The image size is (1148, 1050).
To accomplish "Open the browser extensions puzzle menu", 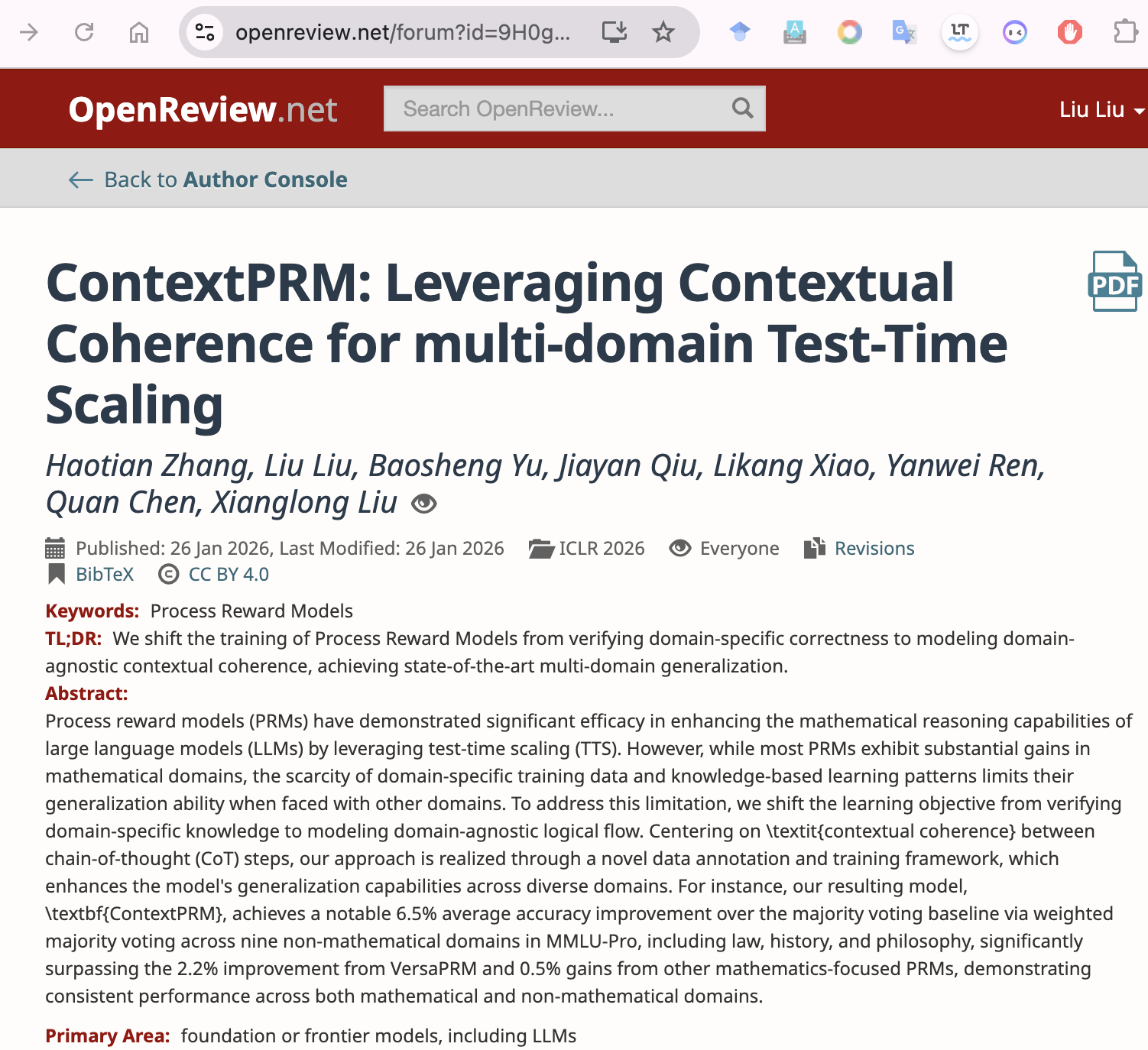I will pos(1124,32).
